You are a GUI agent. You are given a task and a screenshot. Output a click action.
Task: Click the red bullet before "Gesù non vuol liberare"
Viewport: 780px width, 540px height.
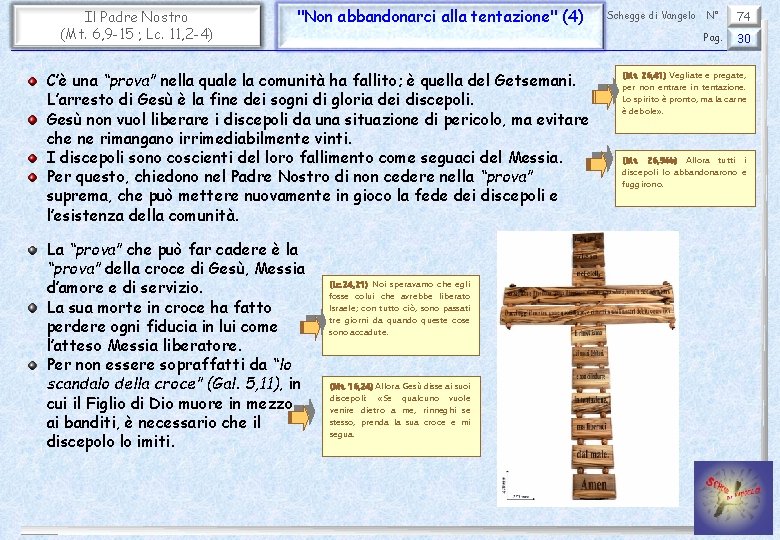coord(32,120)
